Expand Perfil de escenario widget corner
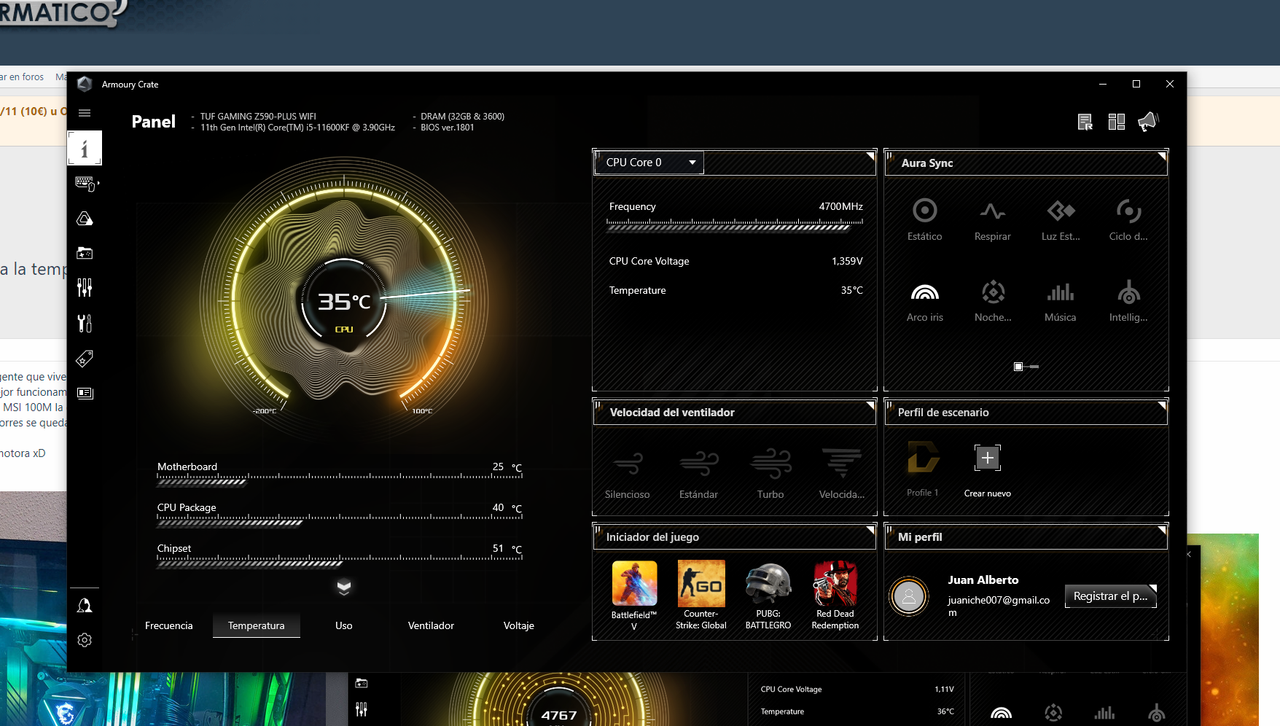This screenshot has height=726, width=1280. click(x=1162, y=405)
